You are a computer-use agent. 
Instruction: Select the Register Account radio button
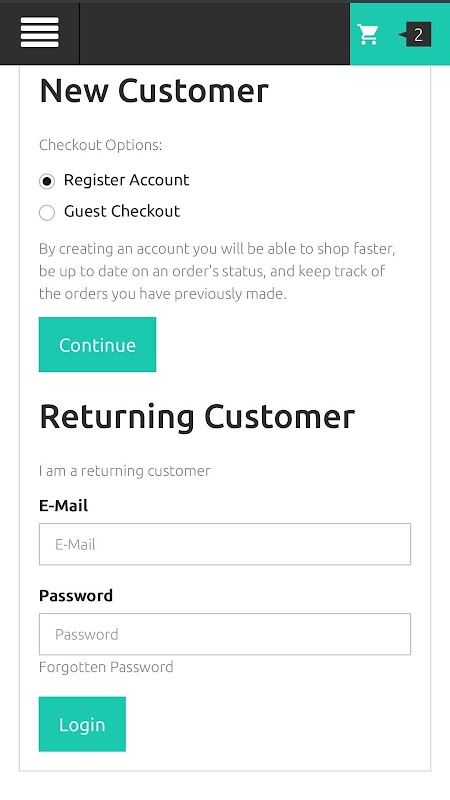46,181
